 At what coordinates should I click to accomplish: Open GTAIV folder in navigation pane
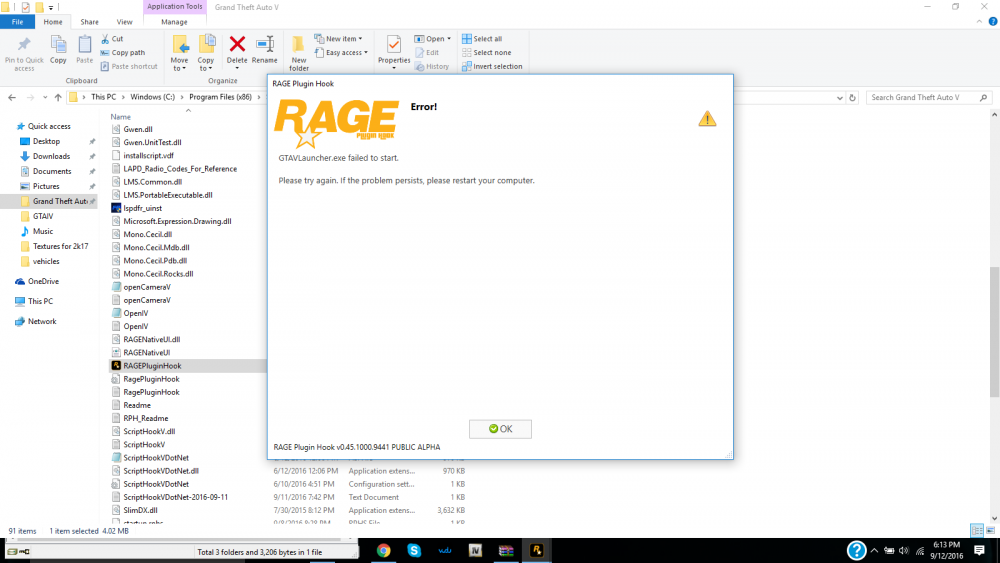click(x=43, y=216)
